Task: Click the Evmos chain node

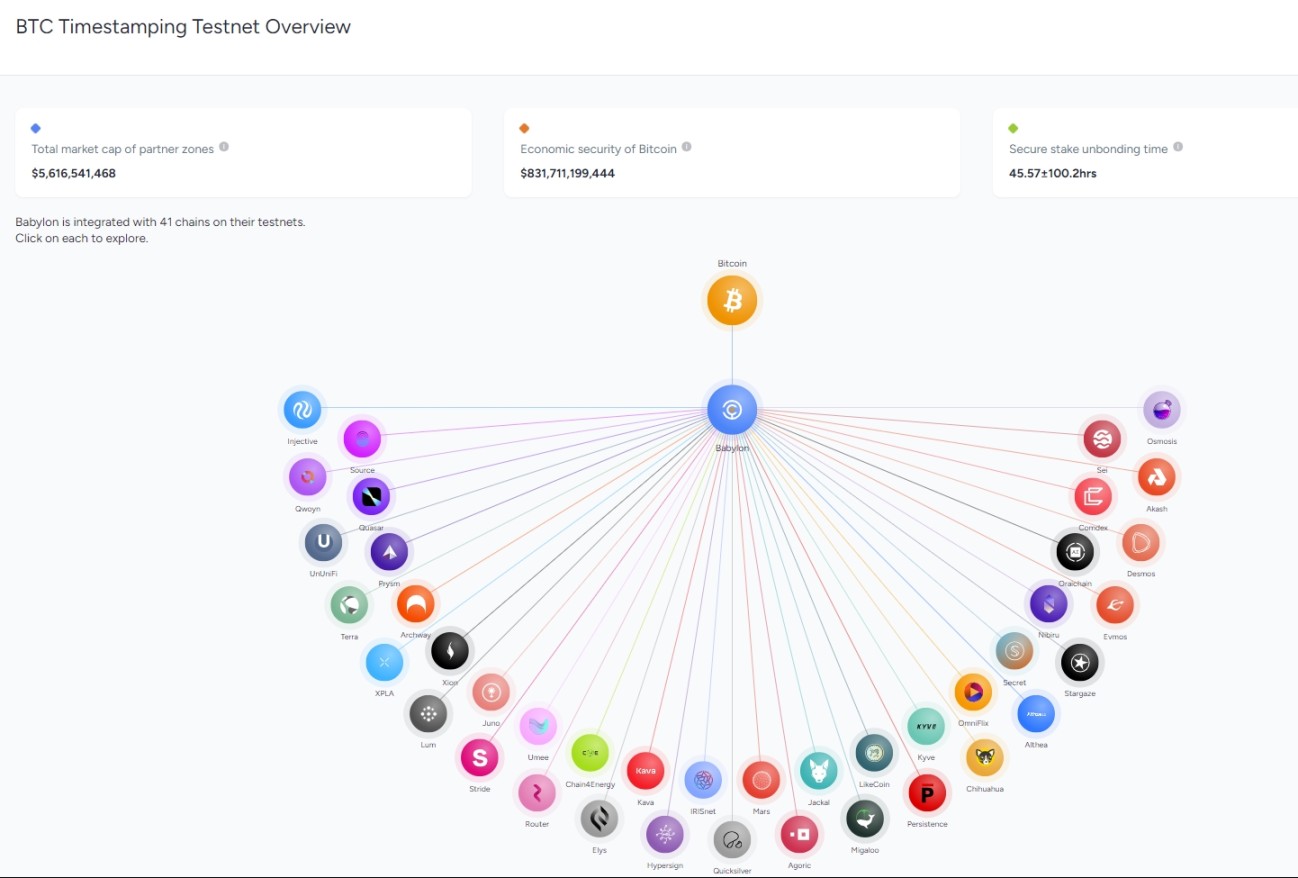Action: 1115,605
